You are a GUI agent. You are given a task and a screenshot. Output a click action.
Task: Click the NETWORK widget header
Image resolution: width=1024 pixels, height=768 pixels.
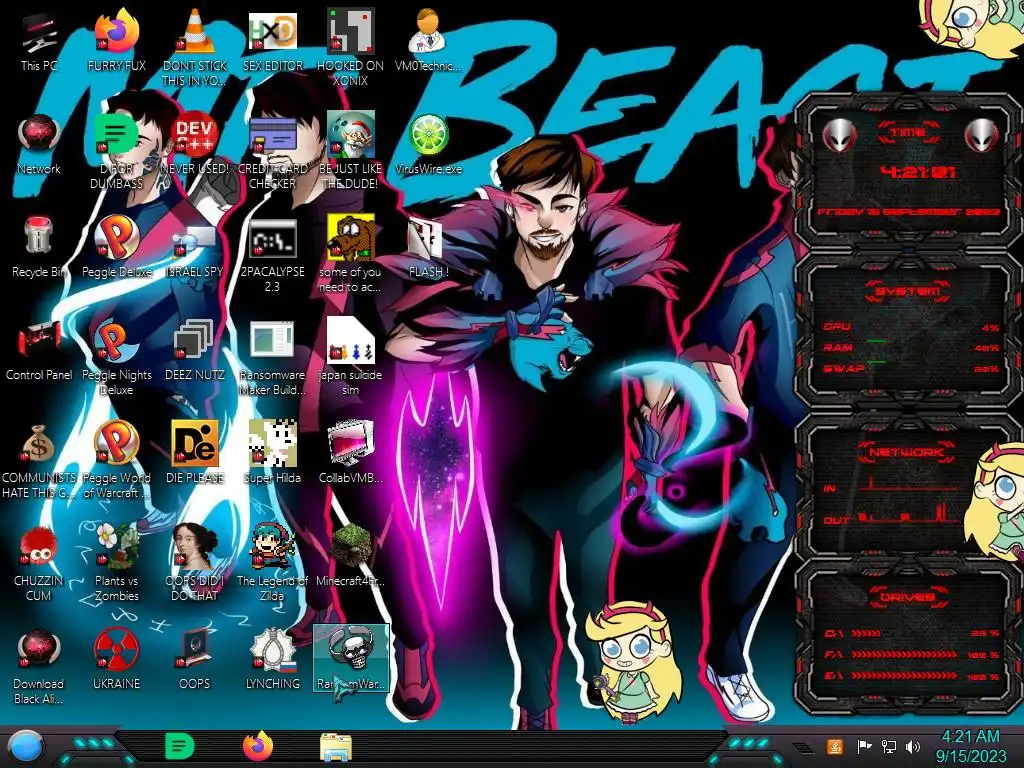click(x=908, y=452)
